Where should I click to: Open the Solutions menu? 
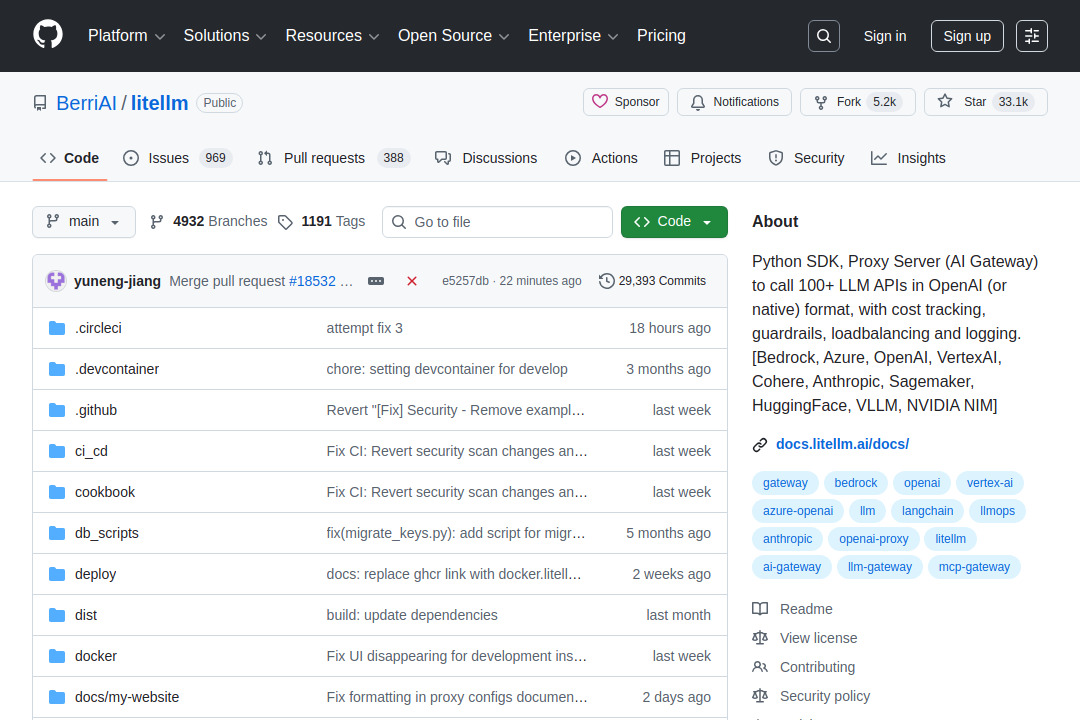click(224, 35)
